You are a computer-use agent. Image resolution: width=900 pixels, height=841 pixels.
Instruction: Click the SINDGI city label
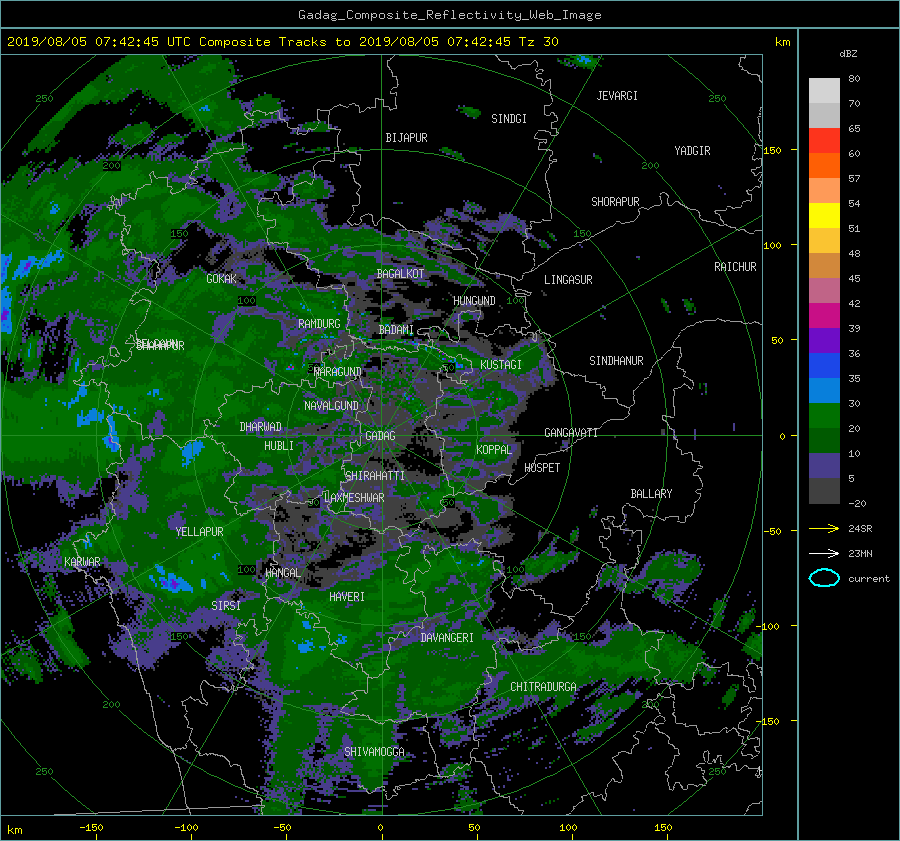509,119
